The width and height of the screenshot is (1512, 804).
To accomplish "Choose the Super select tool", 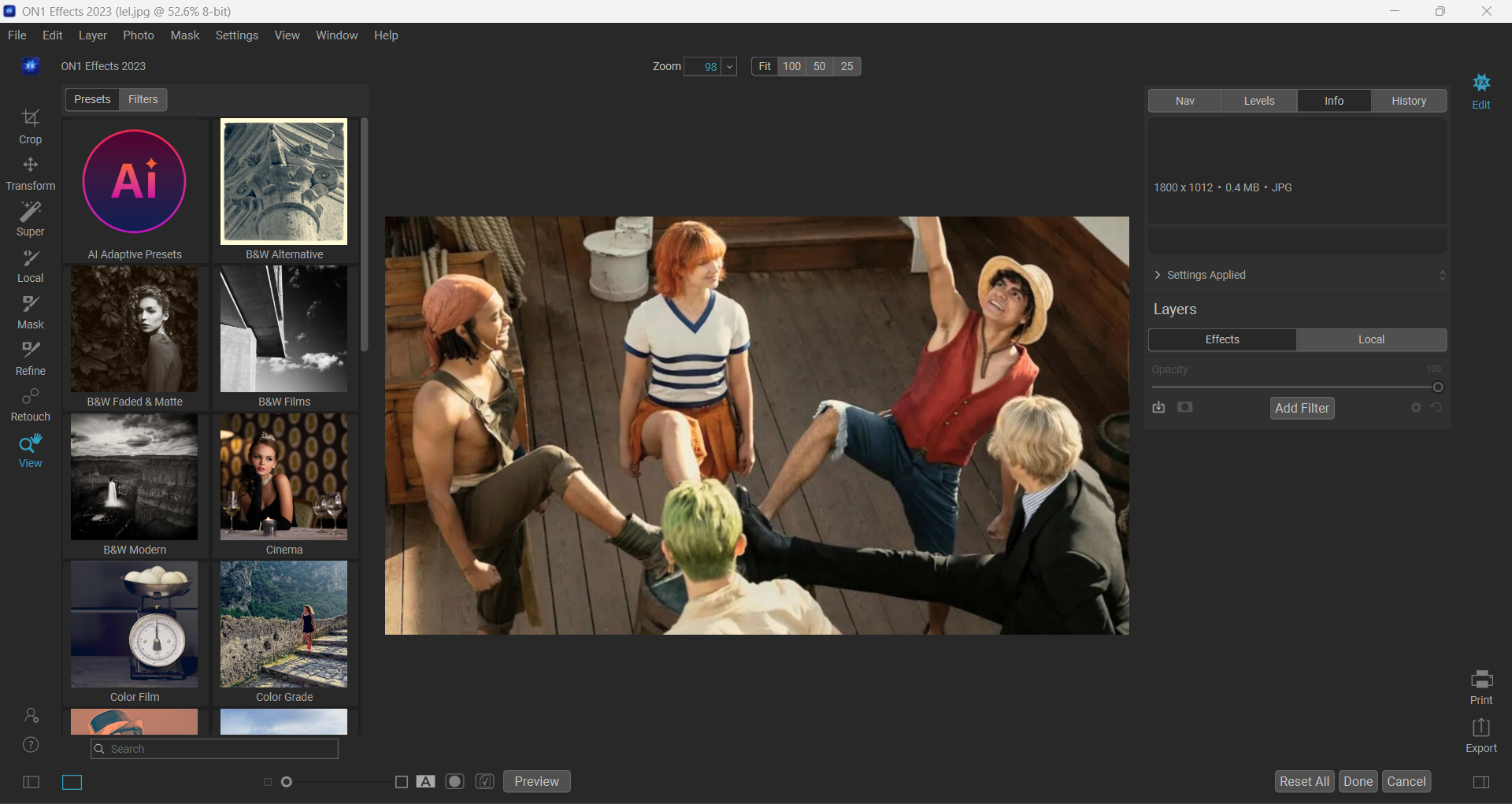I will 30,219.
